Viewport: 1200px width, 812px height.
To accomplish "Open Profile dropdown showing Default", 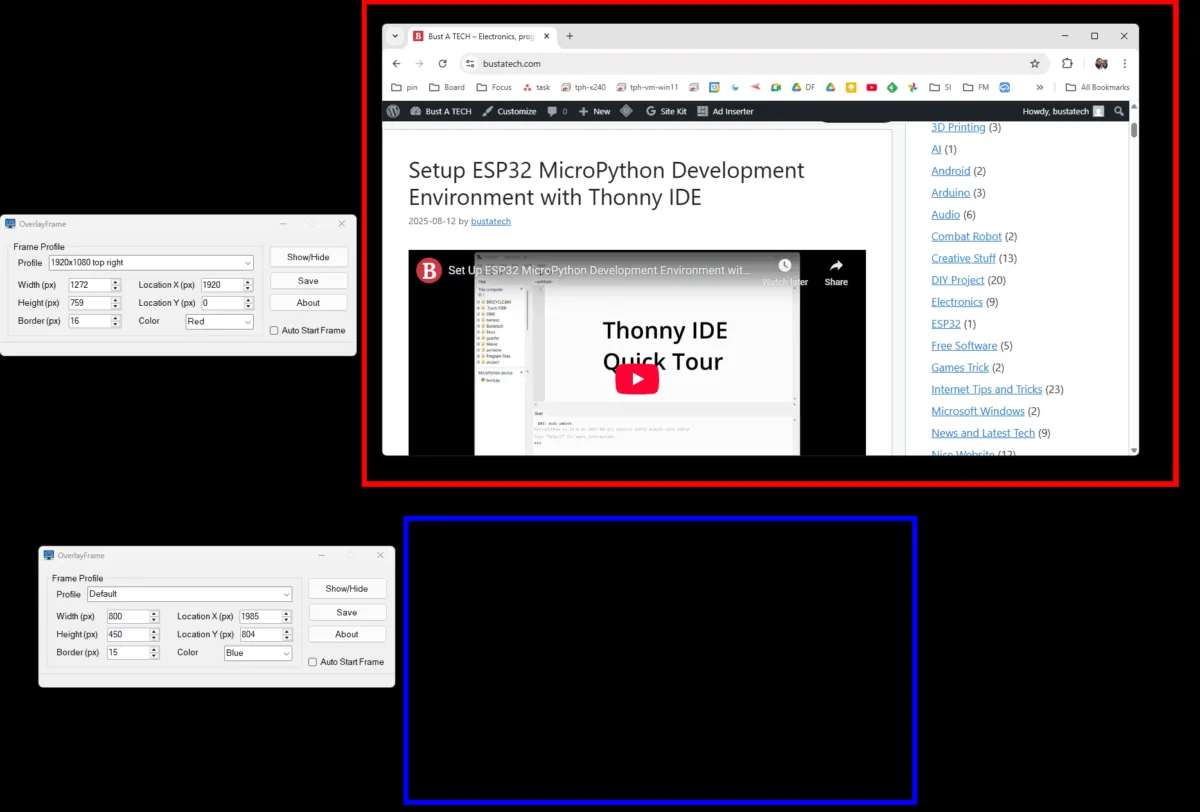I will coord(189,594).
